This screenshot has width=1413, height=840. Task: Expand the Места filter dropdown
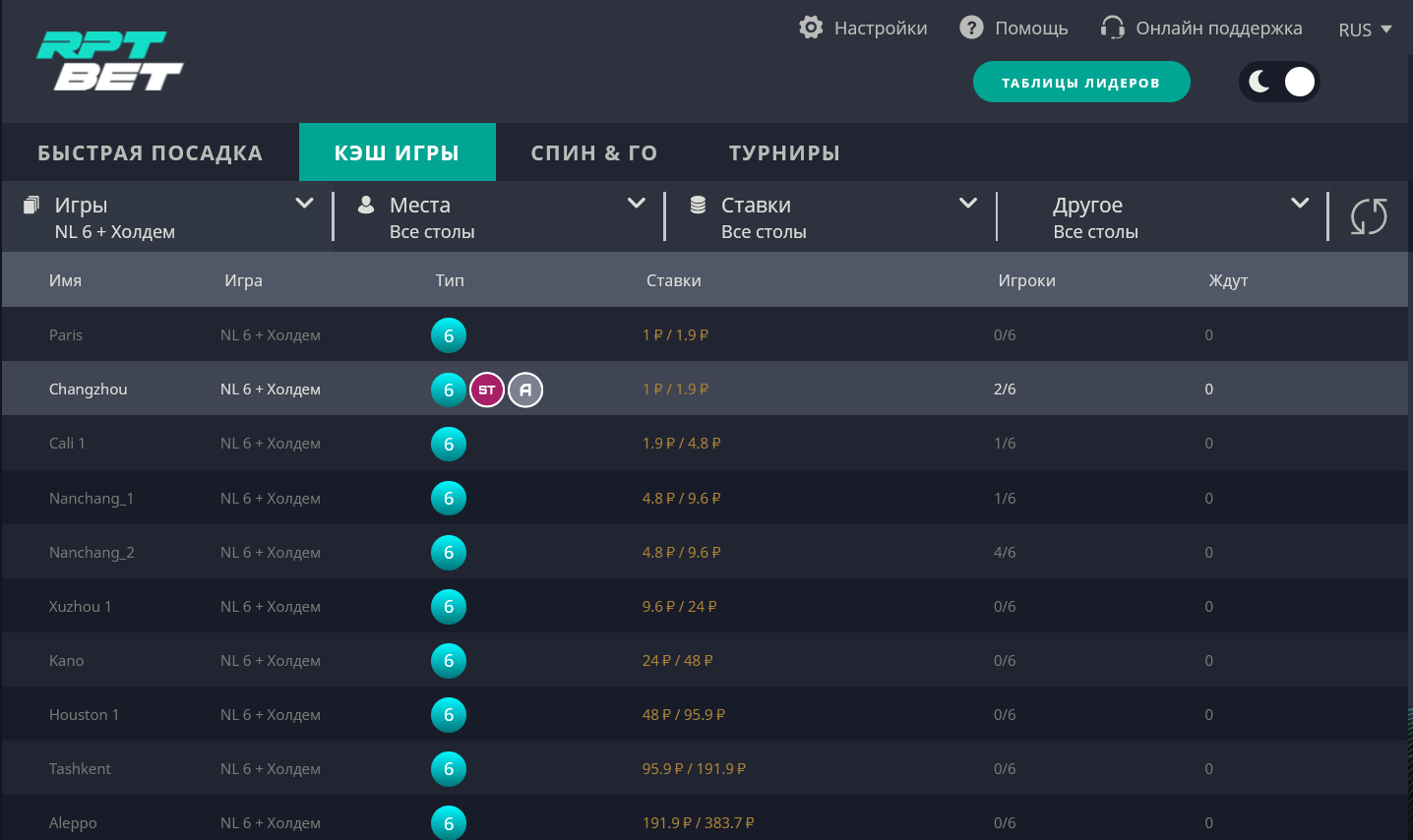[x=636, y=204]
